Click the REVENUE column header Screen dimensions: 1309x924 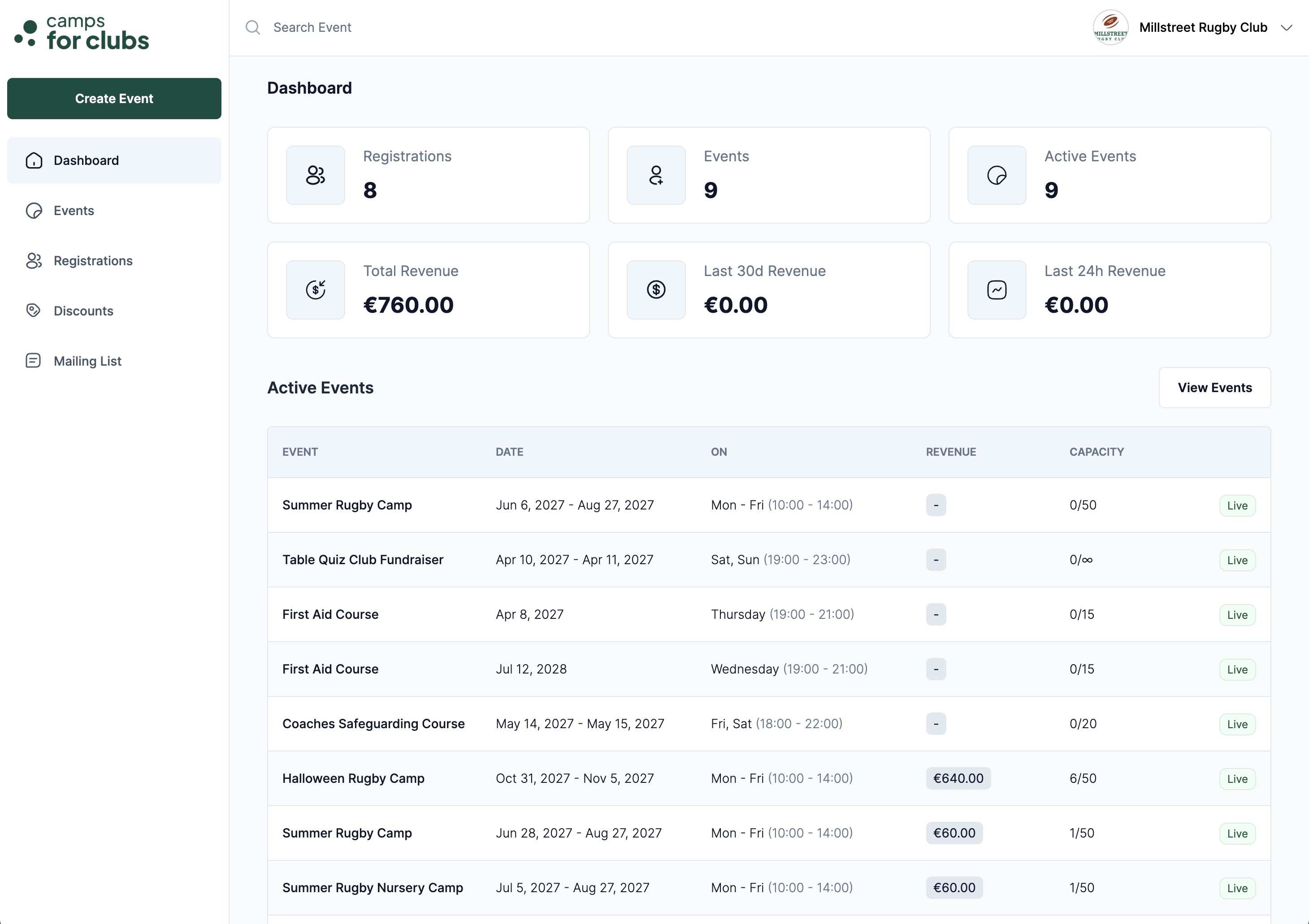(x=950, y=452)
